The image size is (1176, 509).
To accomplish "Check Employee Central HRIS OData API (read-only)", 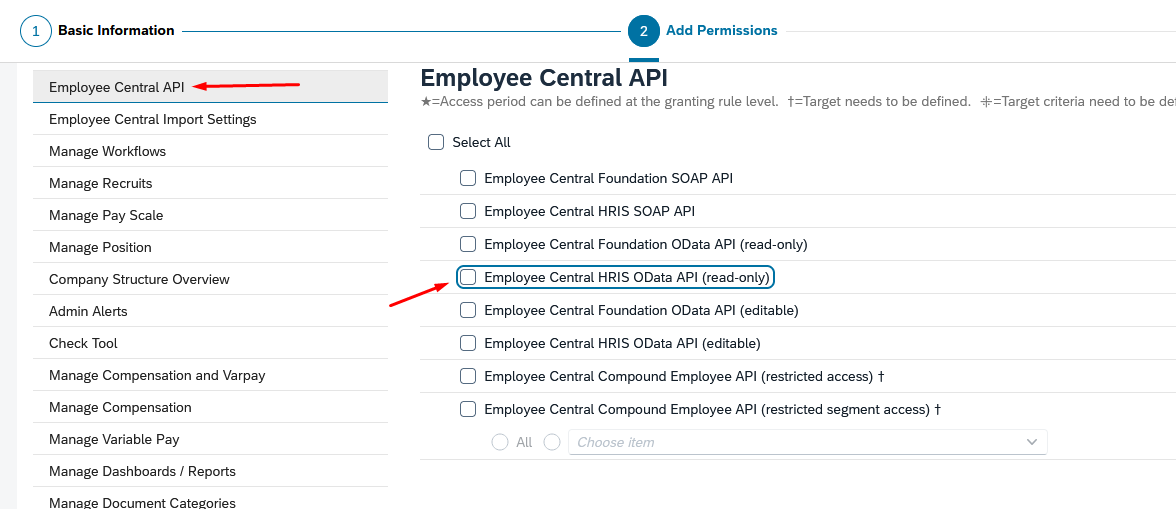I will pos(468,277).
